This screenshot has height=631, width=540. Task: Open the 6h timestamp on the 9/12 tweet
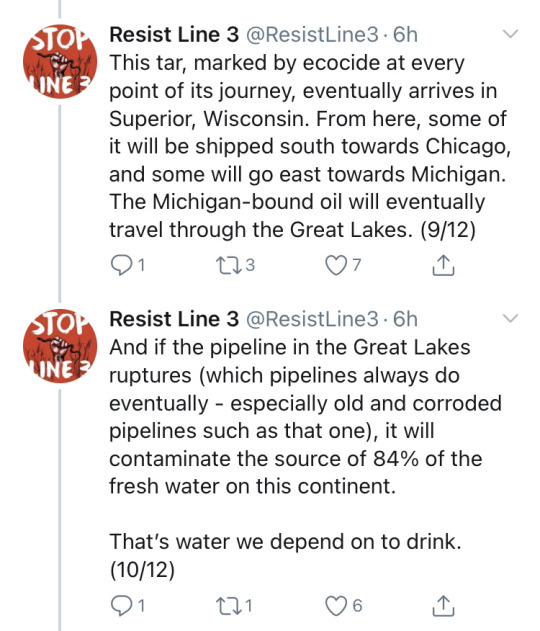405,35
